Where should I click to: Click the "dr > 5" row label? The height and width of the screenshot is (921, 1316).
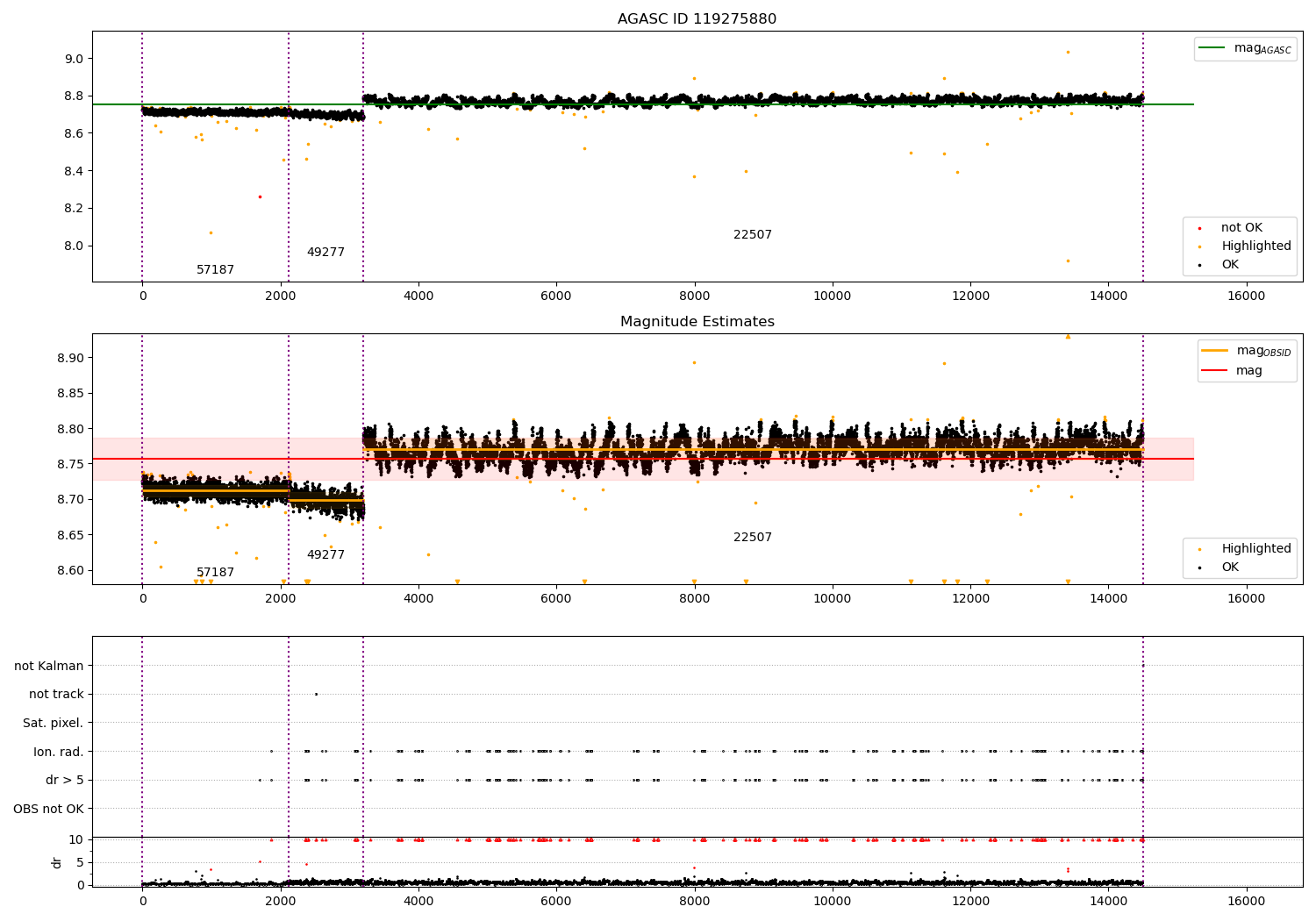65,781
